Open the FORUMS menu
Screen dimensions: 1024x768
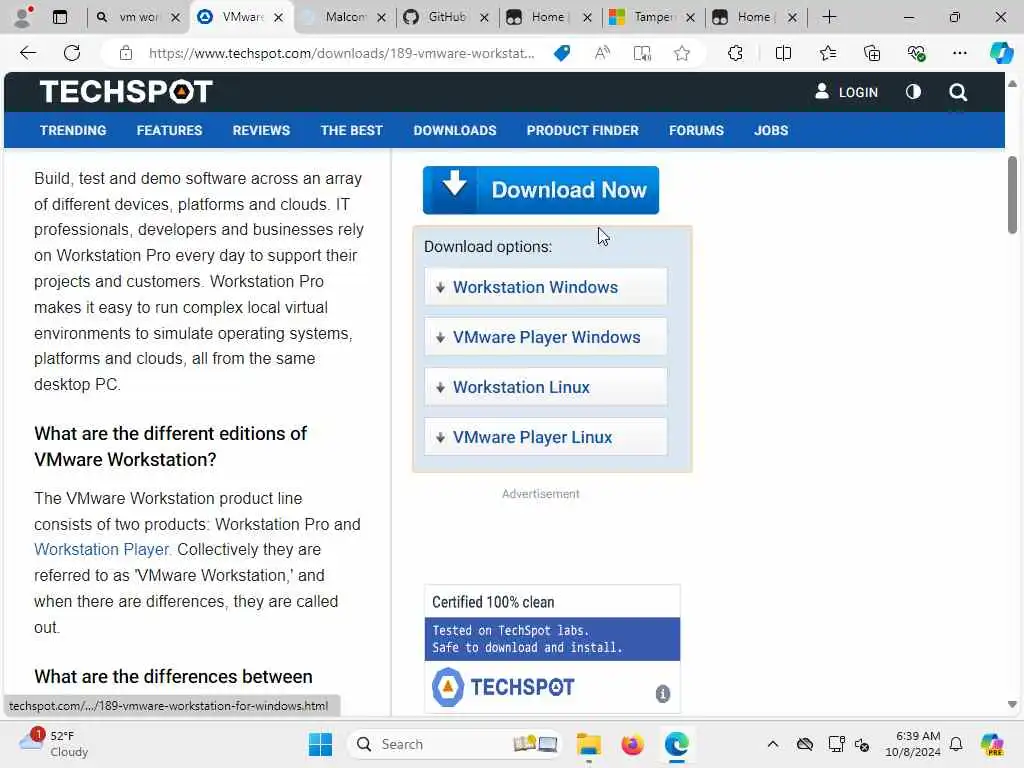696,131
